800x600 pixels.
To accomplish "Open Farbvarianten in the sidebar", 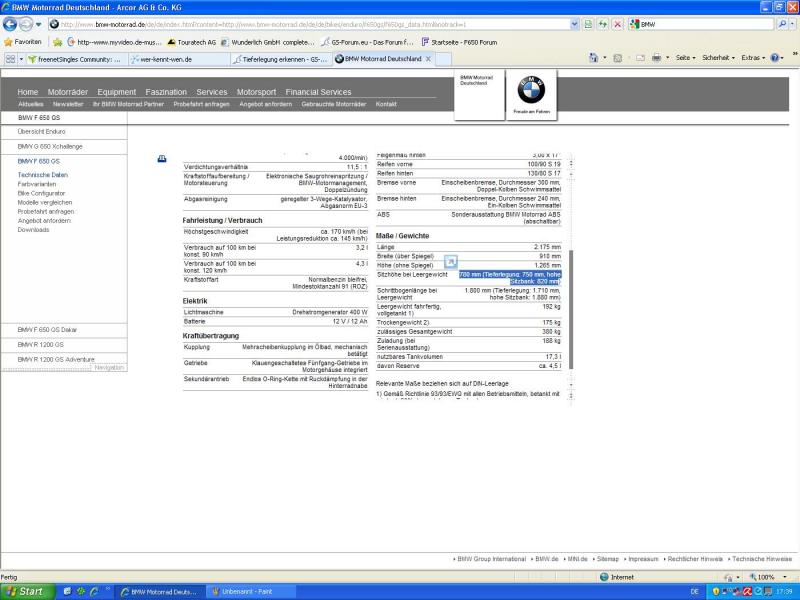I will pyautogui.click(x=37, y=184).
